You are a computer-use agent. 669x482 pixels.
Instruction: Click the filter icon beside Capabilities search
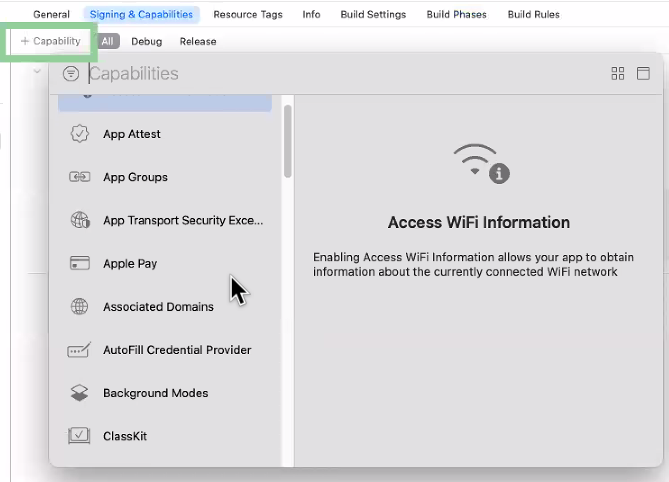point(71,73)
